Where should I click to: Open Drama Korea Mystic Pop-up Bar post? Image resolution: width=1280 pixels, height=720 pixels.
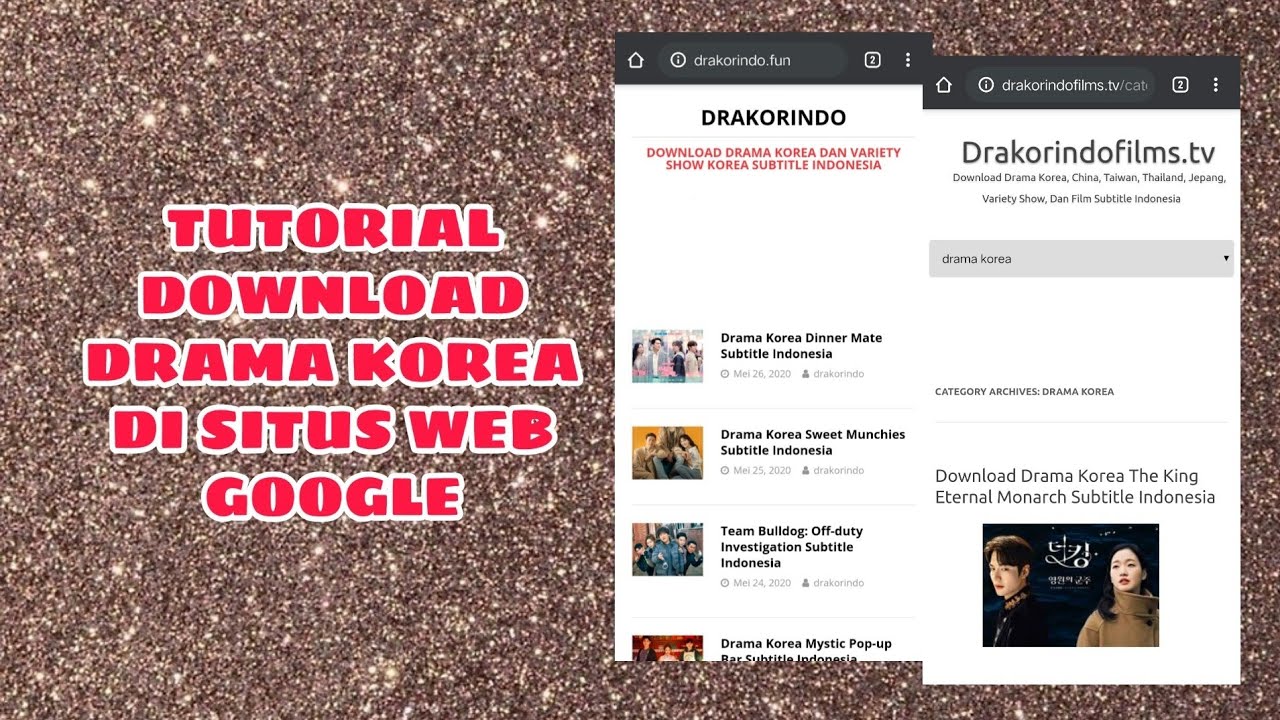point(806,649)
